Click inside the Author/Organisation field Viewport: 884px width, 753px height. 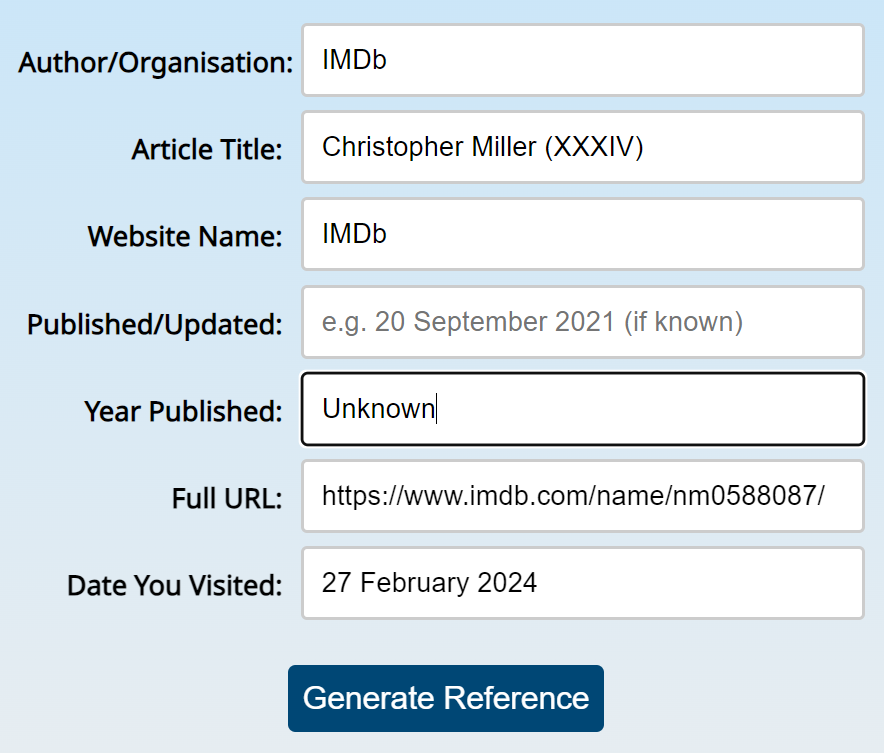tap(583, 60)
